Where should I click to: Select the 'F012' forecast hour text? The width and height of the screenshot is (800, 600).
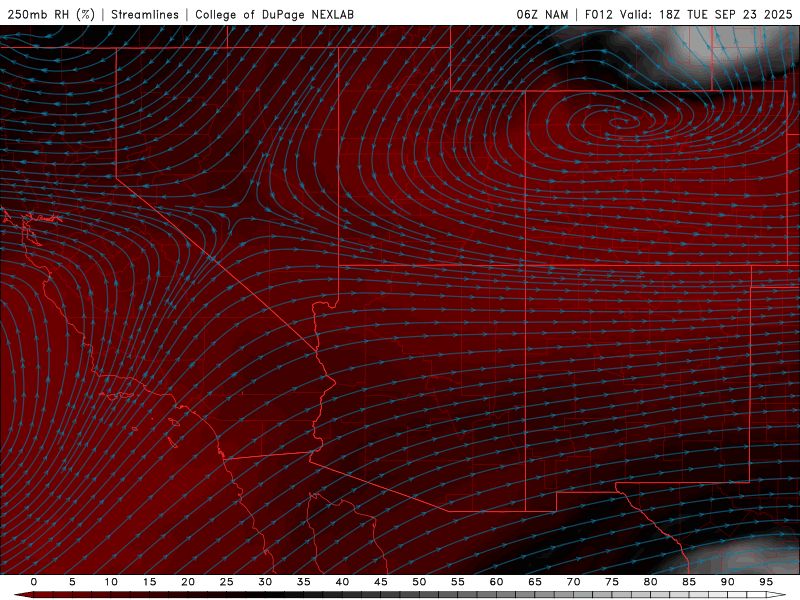[598, 14]
